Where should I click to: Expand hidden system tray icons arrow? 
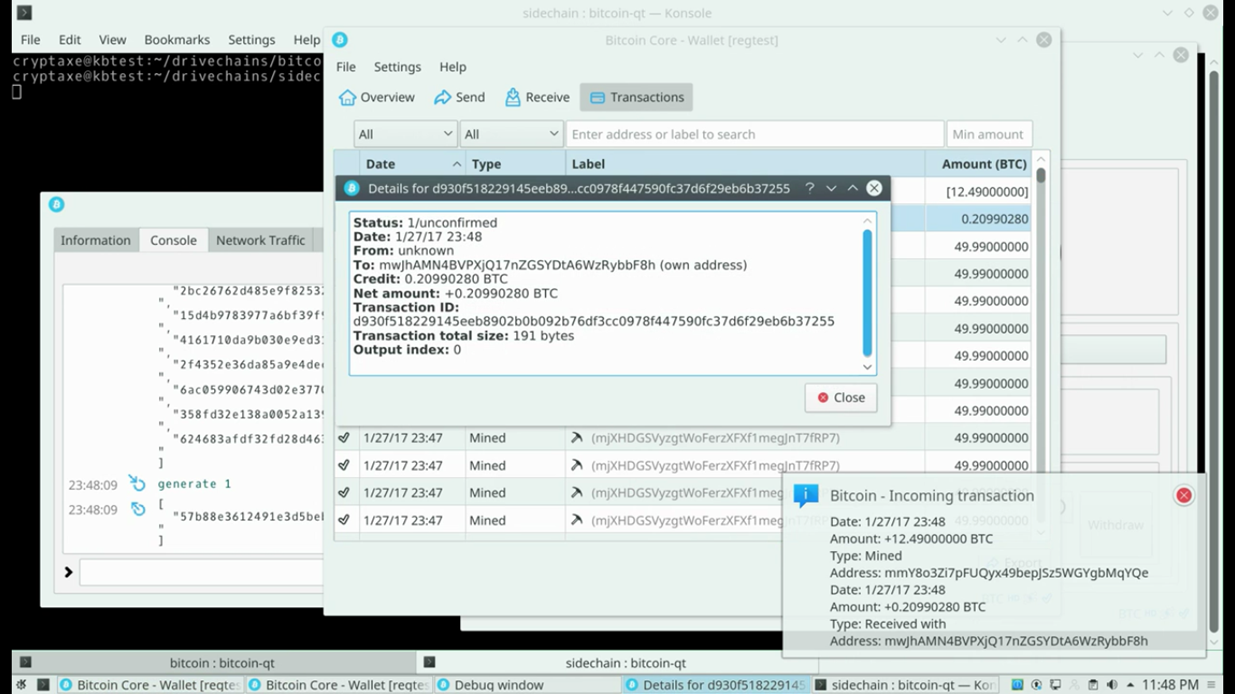pos(1130,685)
